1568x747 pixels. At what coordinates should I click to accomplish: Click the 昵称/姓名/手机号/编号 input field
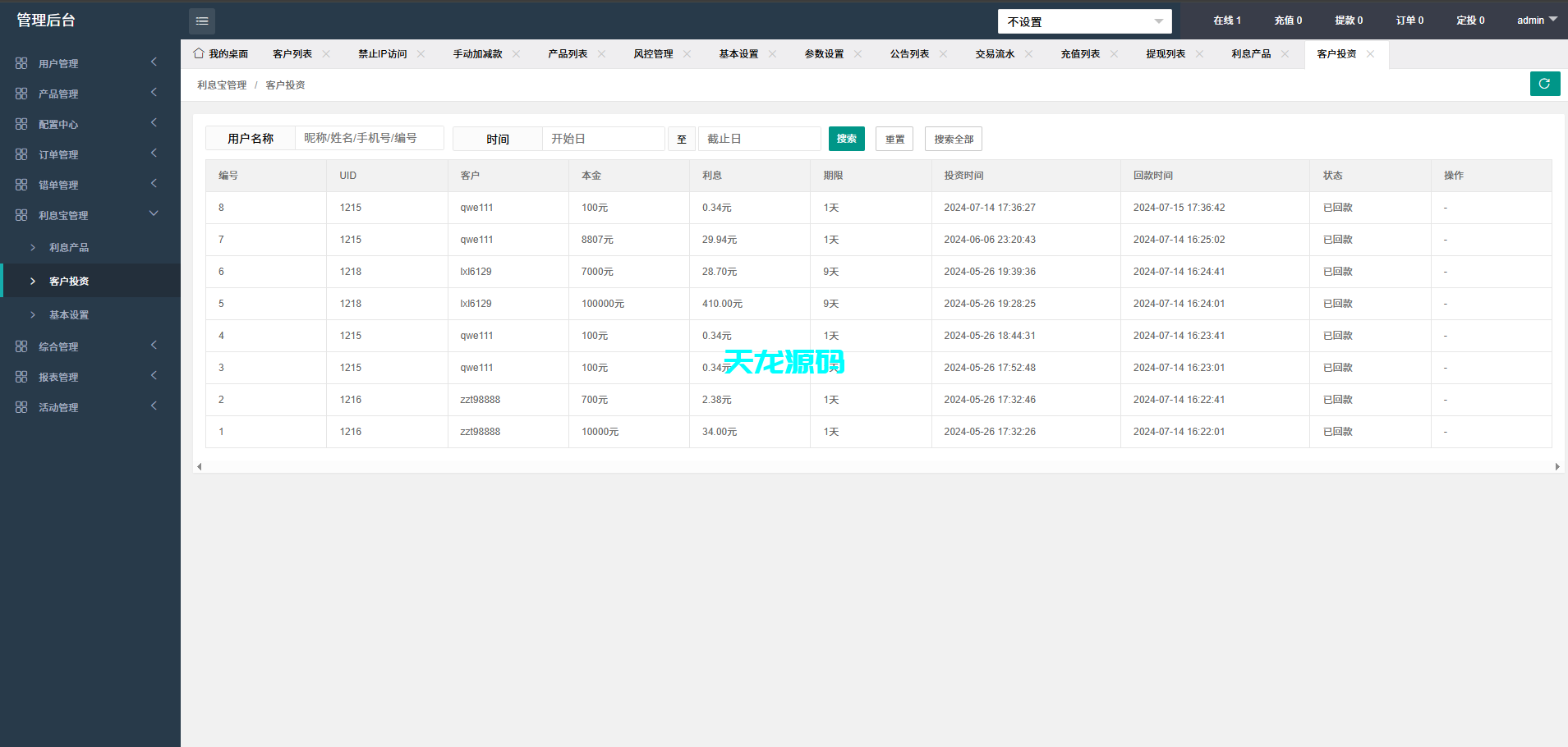(x=370, y=138)
